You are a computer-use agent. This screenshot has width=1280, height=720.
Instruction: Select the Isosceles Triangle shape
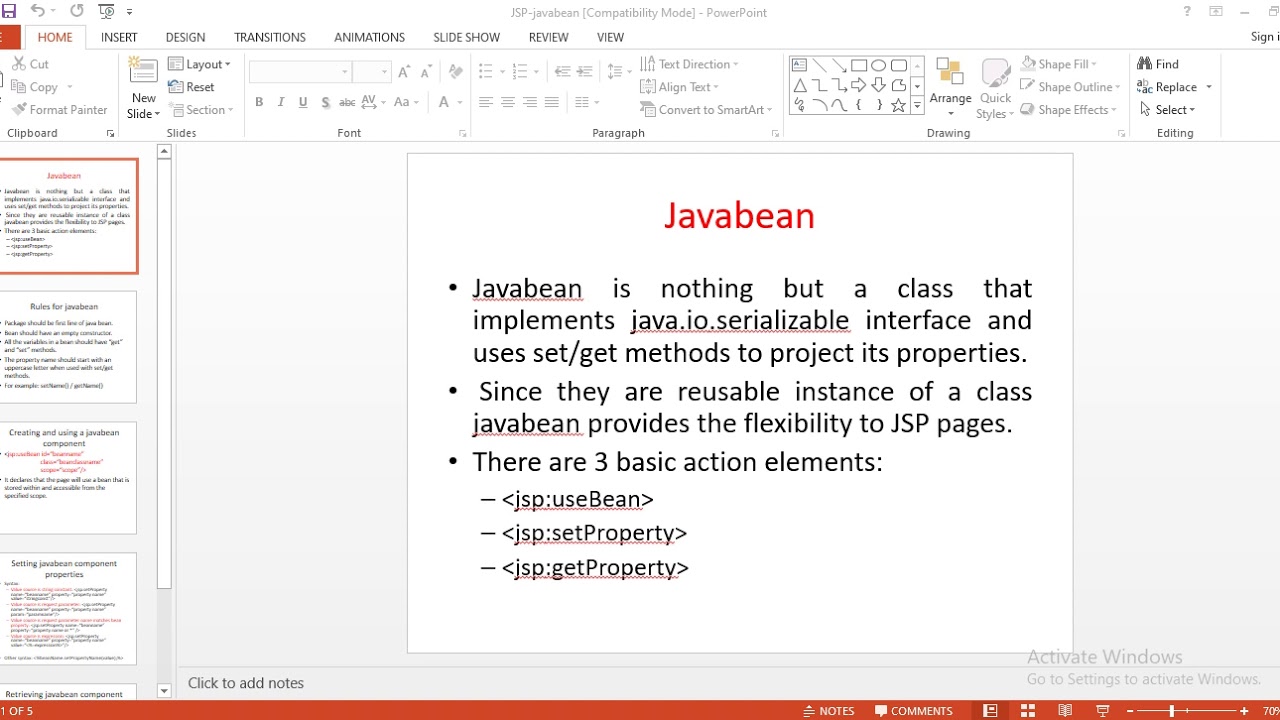click(x=800, y=85)
